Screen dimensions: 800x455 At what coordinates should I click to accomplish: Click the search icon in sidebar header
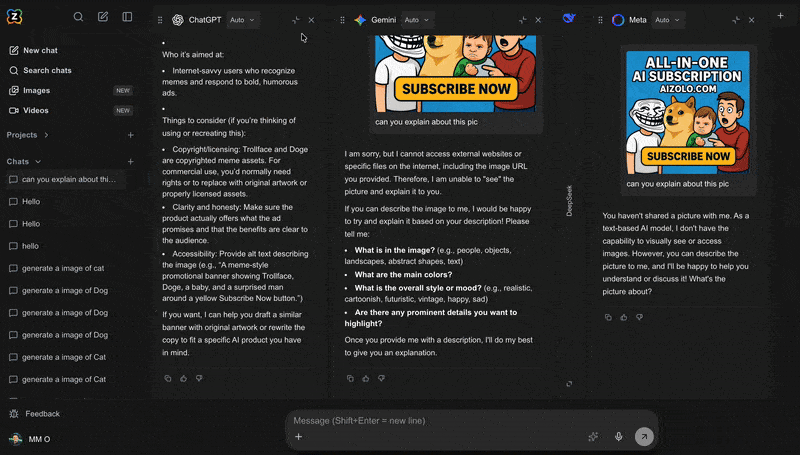[x=78, y=17]
